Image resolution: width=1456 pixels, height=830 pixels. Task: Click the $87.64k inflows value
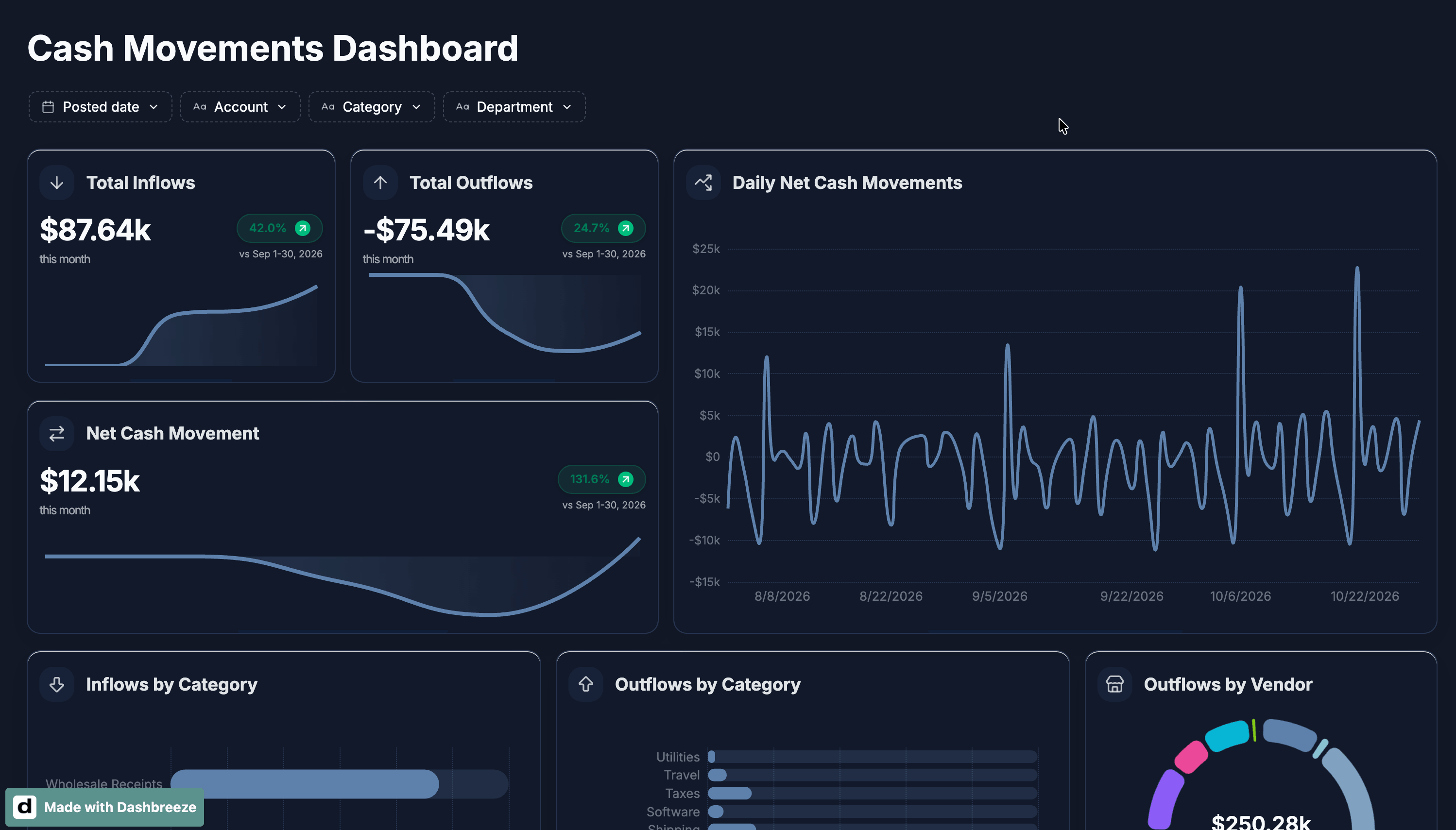pyautogui.click(x=95, y=230)
